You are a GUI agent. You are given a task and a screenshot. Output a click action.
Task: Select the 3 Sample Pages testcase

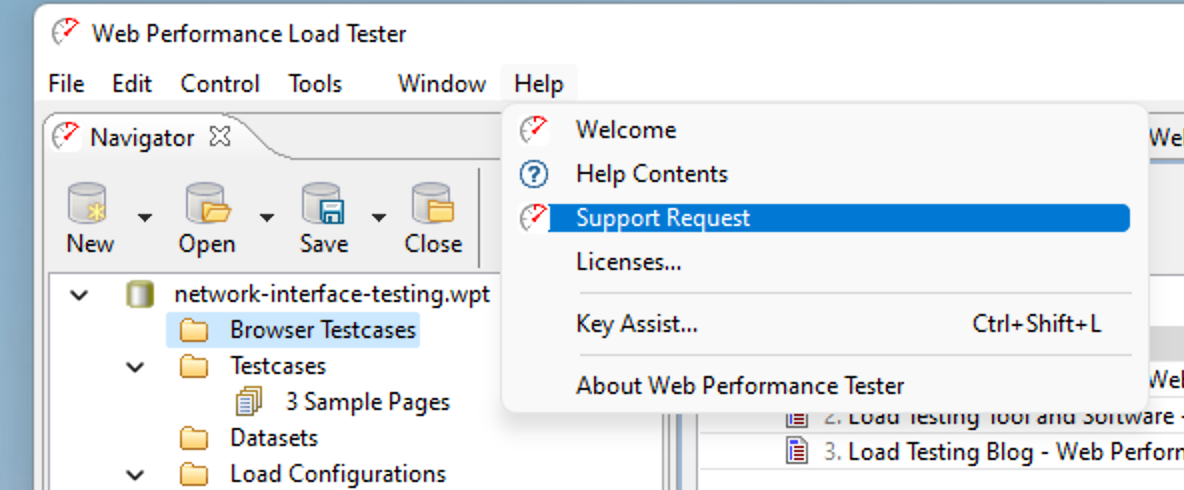coord(368,402)
